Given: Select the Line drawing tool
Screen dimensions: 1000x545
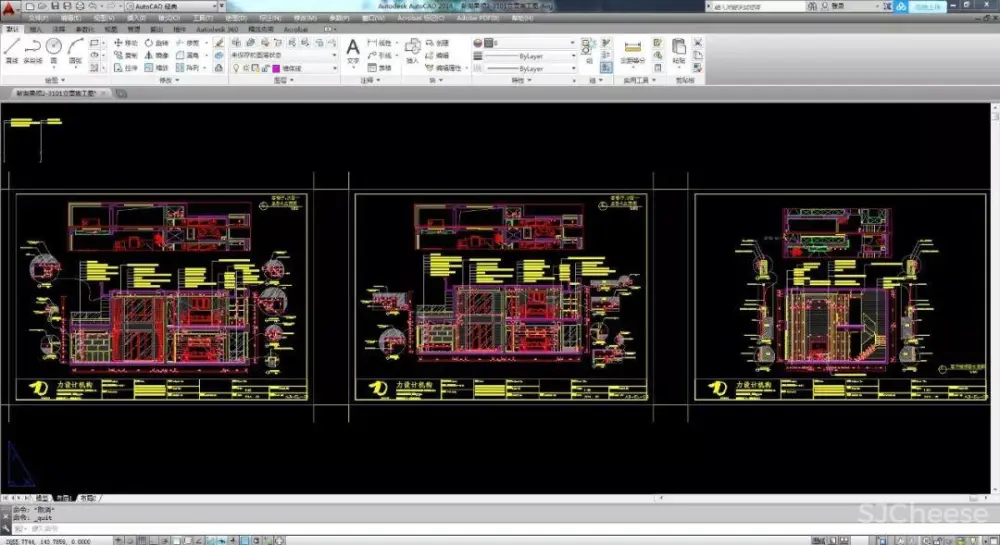Looking at the screenshot, I should point(11,48).
